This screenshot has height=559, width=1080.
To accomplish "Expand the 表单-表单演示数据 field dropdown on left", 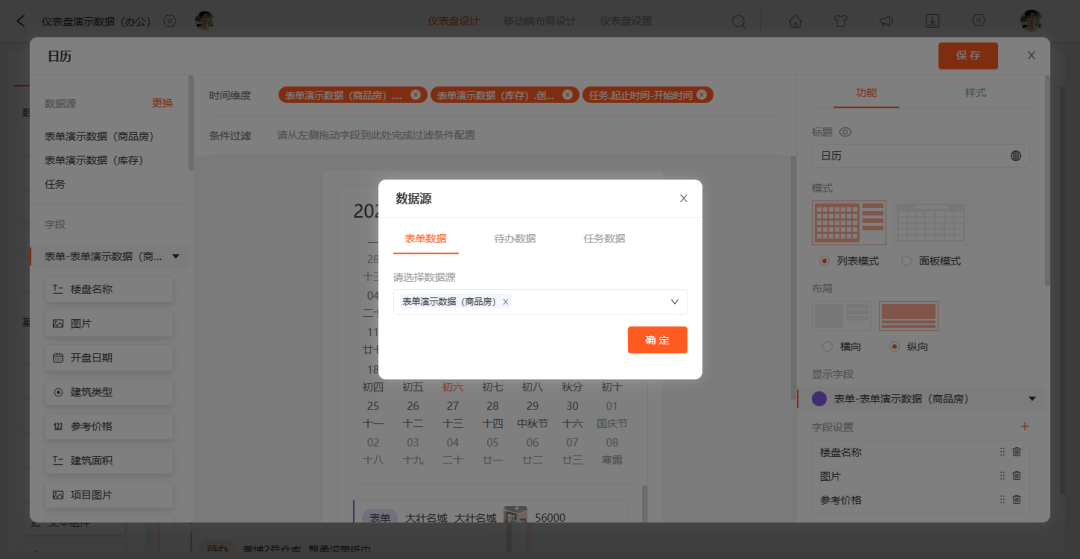I will pyautogui.click(x=176, y=256).
